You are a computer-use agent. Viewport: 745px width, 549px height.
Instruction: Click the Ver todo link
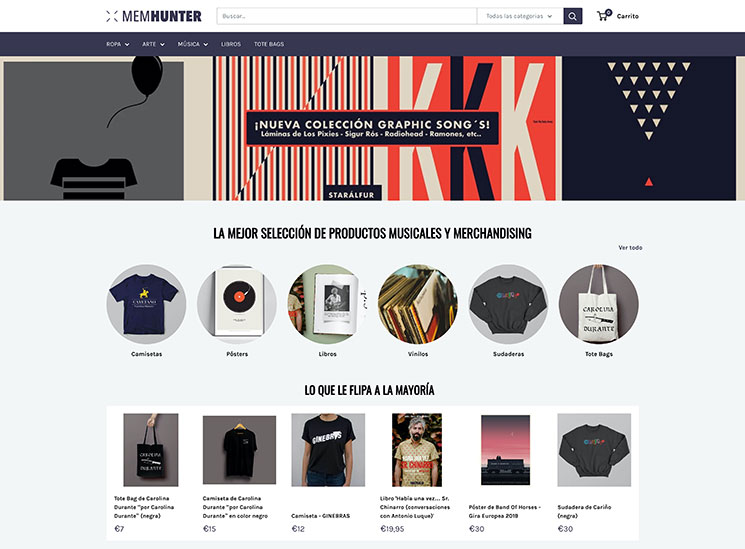pos(630,248)
